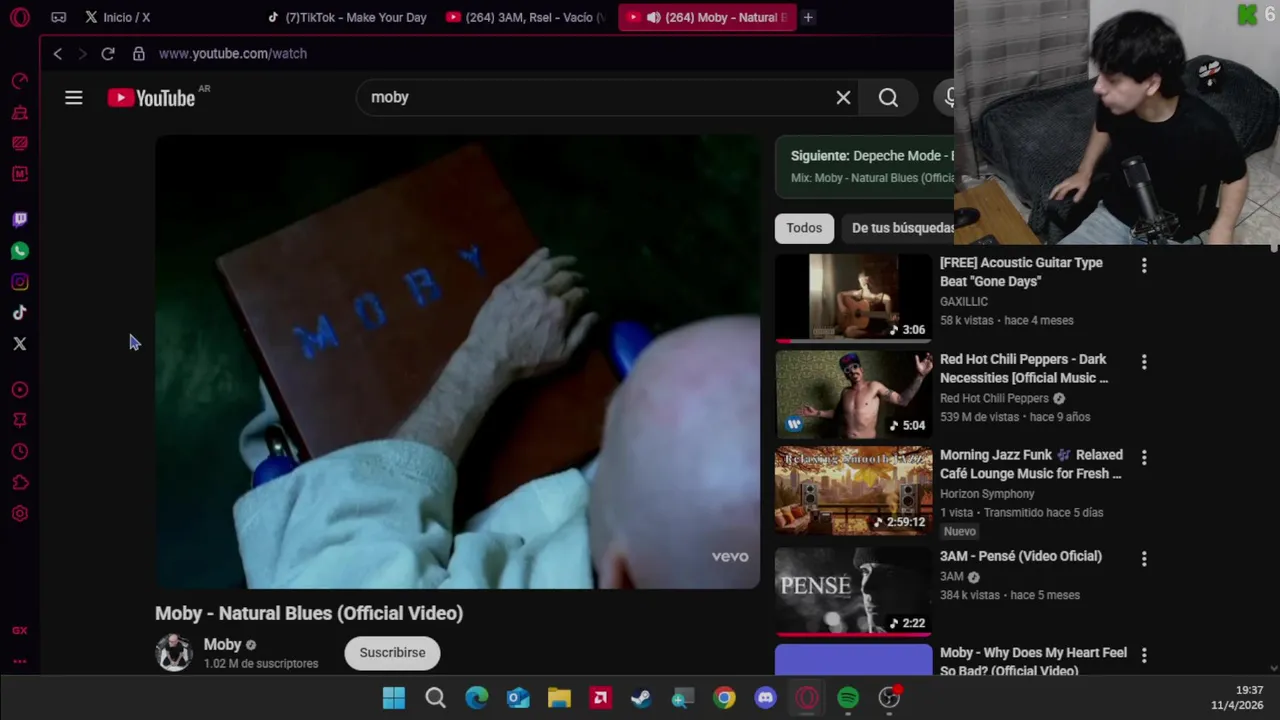Open more options for Morning Jazz Funk video
Image resolution: width=1280 pixels, height=720 pixels.
click(1144, 457)
